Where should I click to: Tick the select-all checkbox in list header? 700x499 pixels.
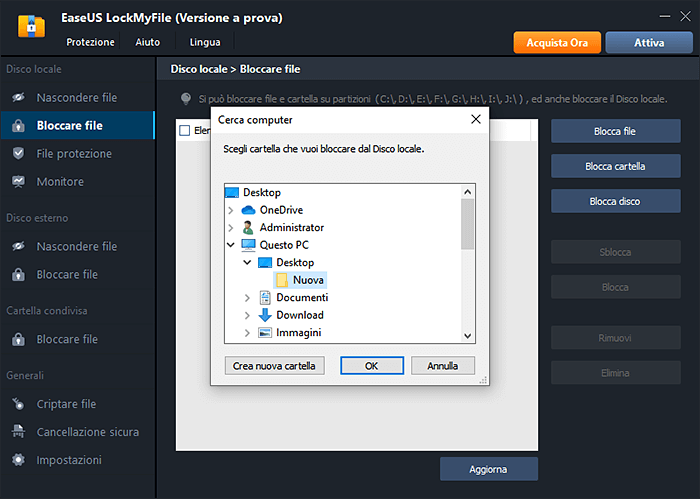[184, 130]
